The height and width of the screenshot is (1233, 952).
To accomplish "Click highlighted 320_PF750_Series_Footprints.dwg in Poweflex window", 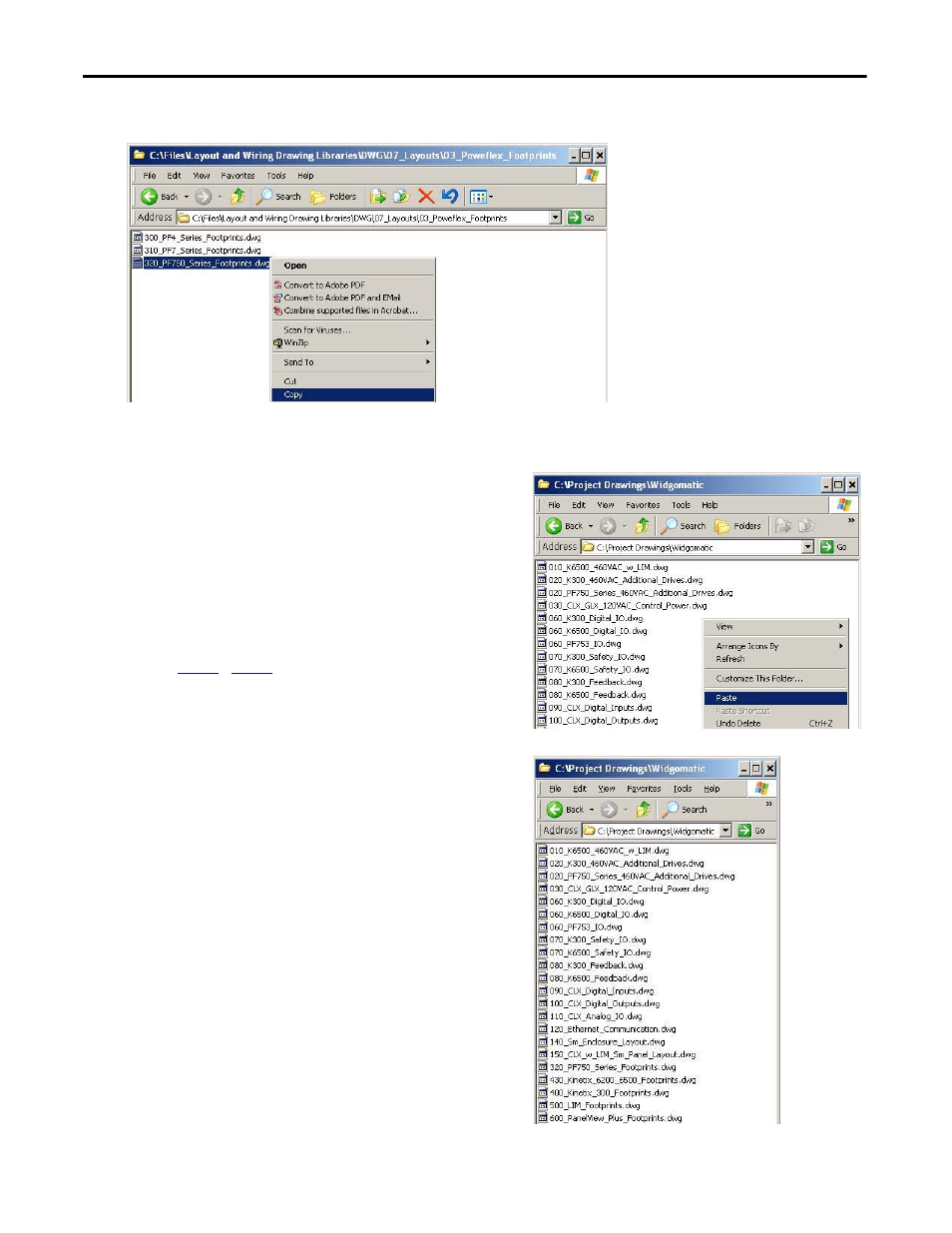I will (x=201, y=264).
